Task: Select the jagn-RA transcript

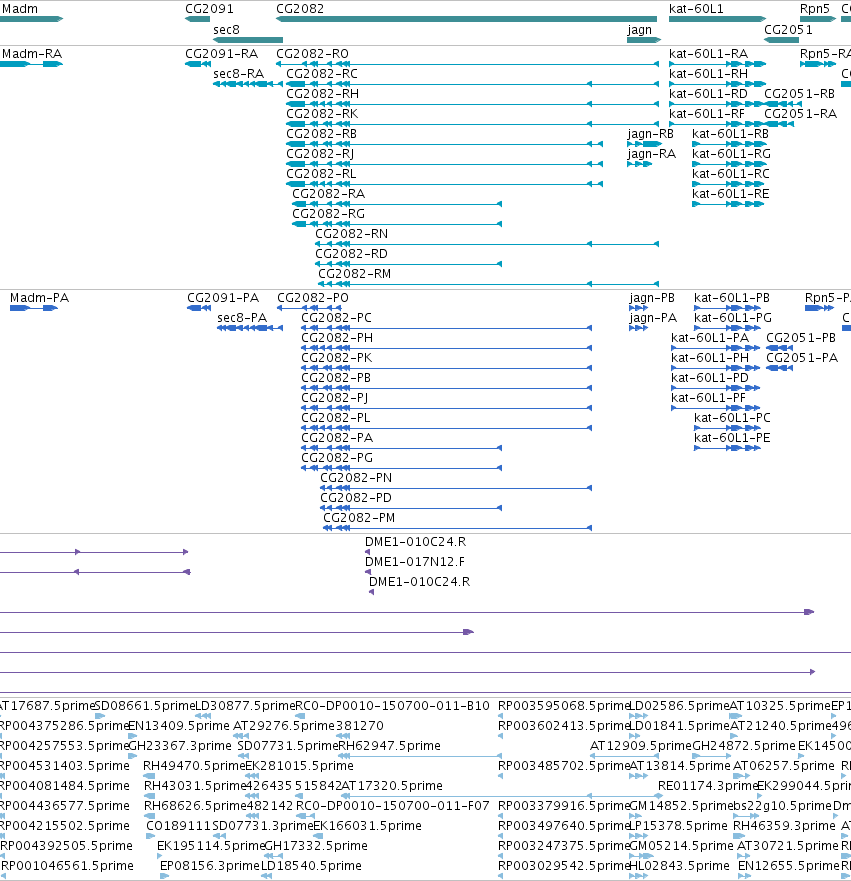Action: (652, 155)
